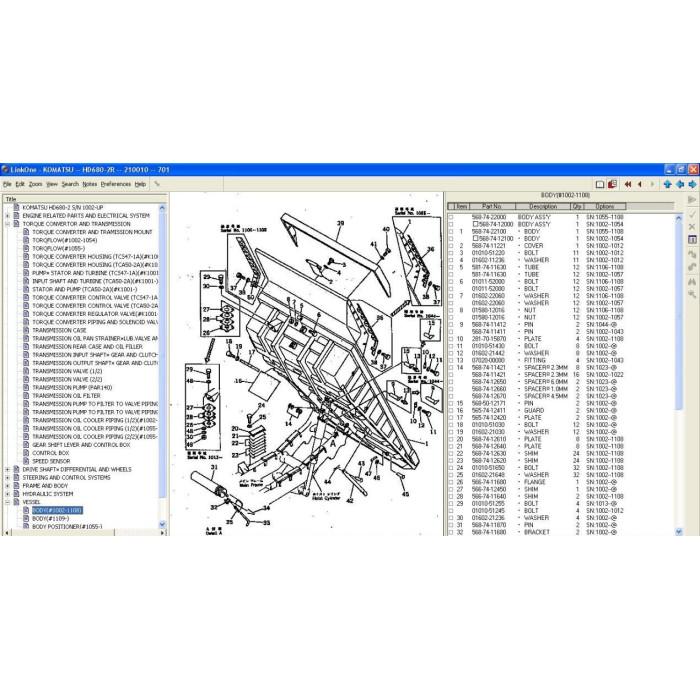Open the Notes menu
Viewport: 700px width, 700px height.
(x=90, y=184)
